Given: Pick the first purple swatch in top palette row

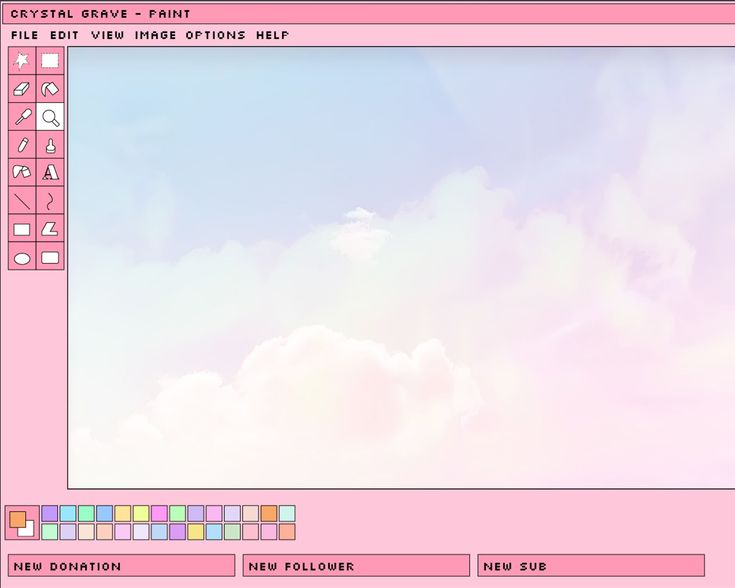Looking at the screenshot, I should click(50, 513).
